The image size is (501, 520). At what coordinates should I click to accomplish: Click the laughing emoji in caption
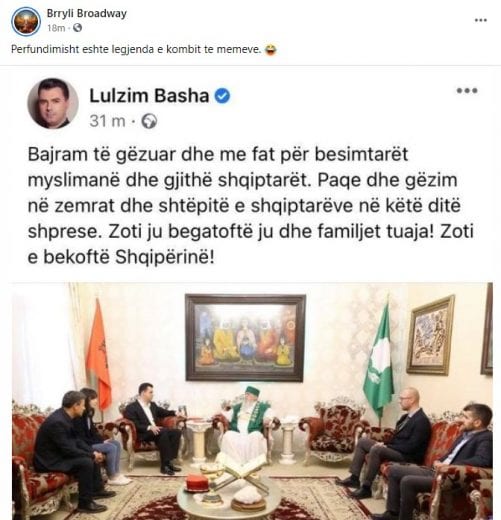pos(270,50)
